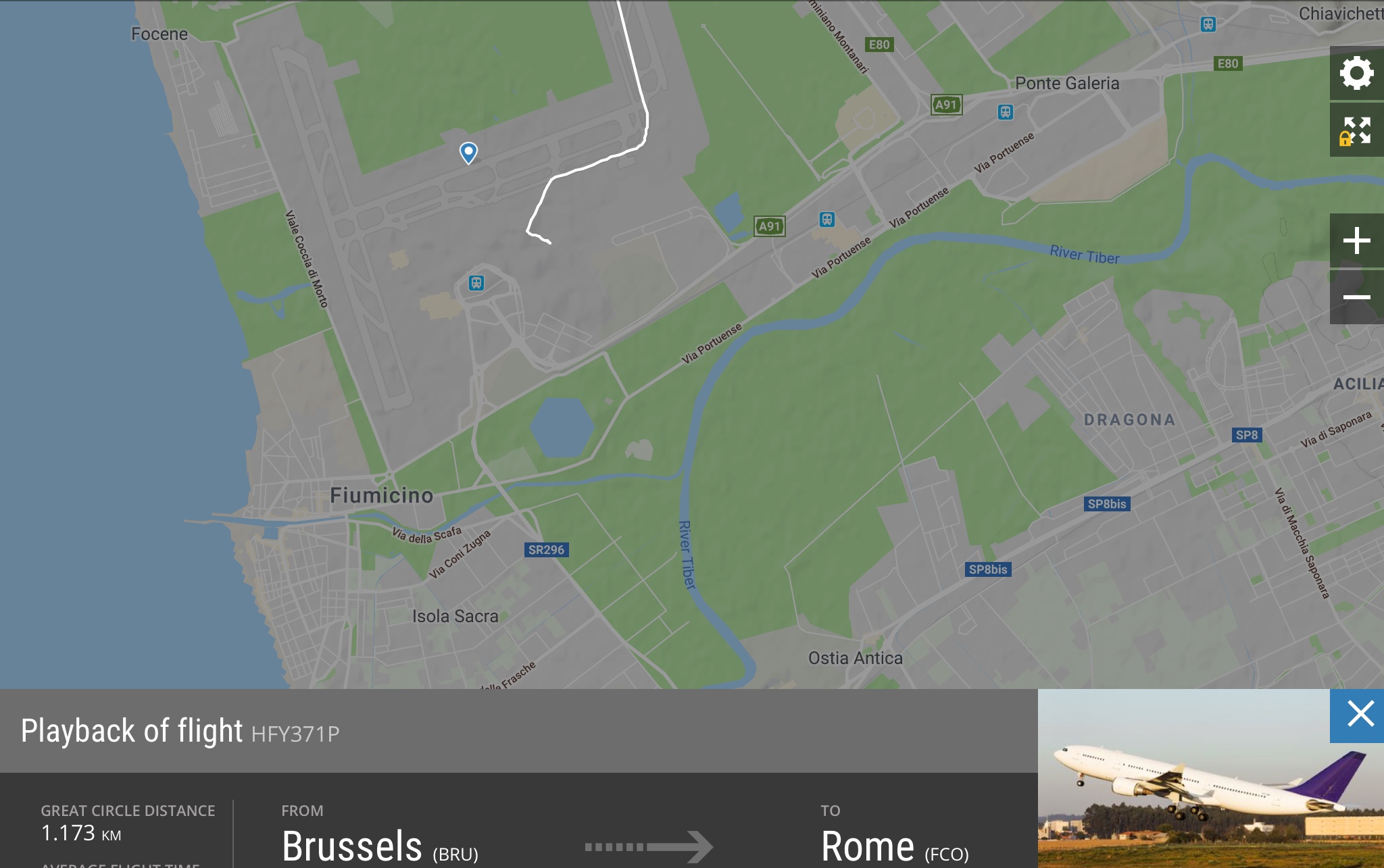The width and height of the screenshot is (1384, 868).
Task: Click the Fiumicino town label
Action: (x=382, y=495)
